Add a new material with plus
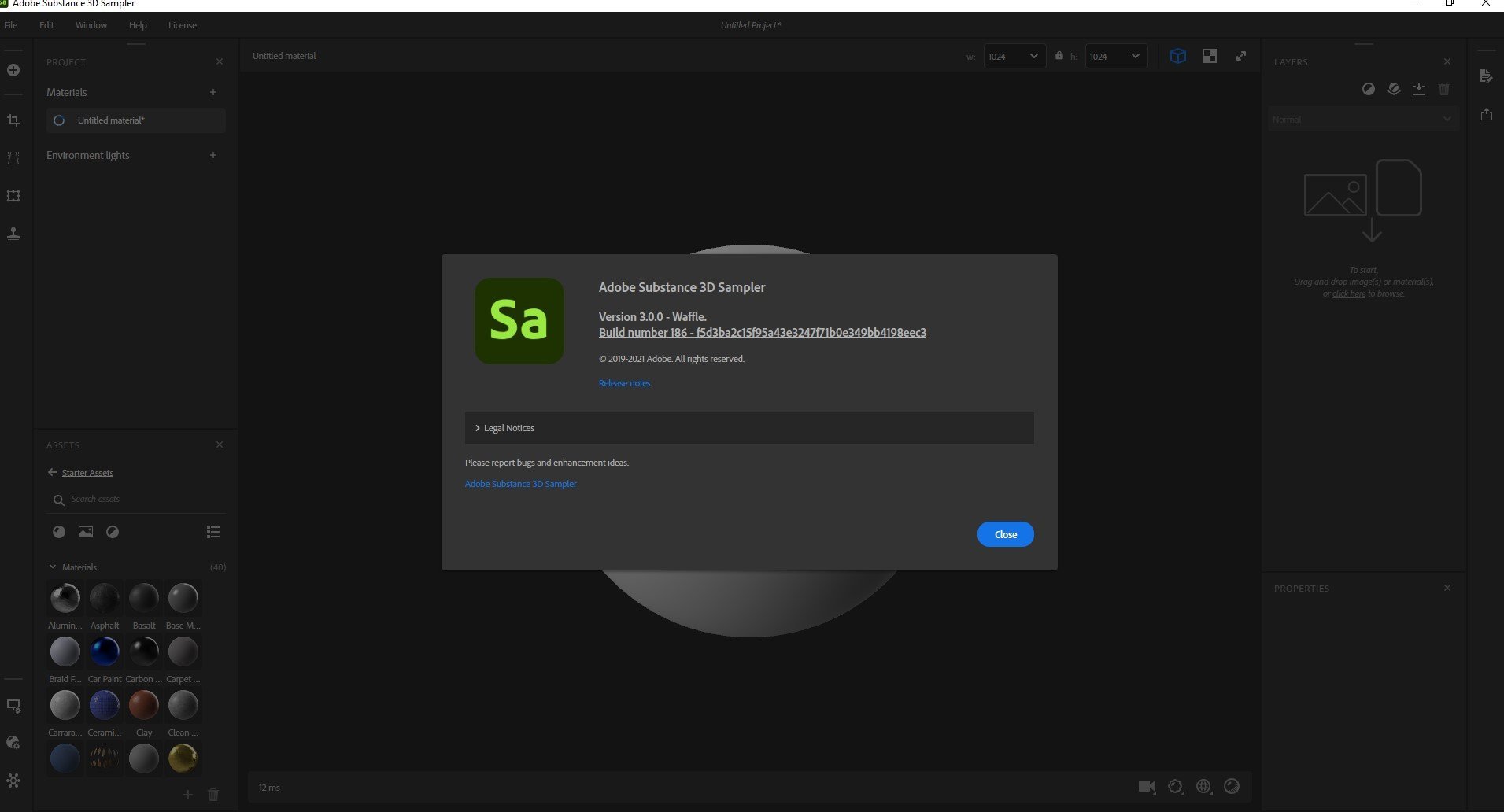Screen dimensions: 1504x812 click(213, 92)
